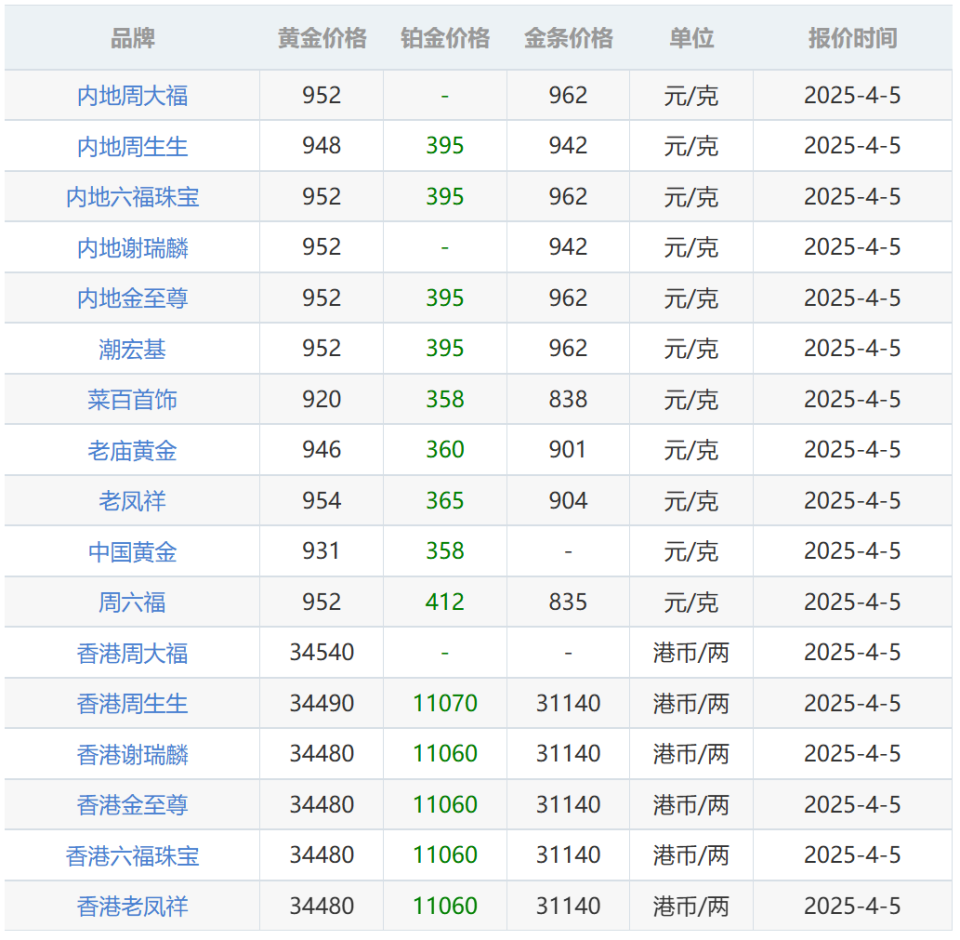Select gold bar price 962 for 潮宏基
This screenshot has height=940, width=960.
click(568, 348)
